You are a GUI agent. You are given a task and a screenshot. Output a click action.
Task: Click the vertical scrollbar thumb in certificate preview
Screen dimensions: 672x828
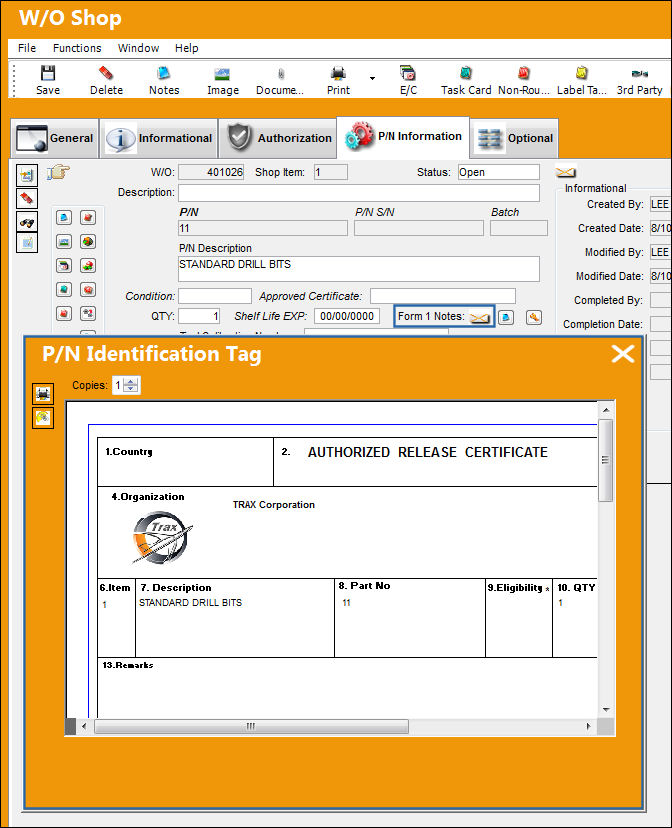605,460
